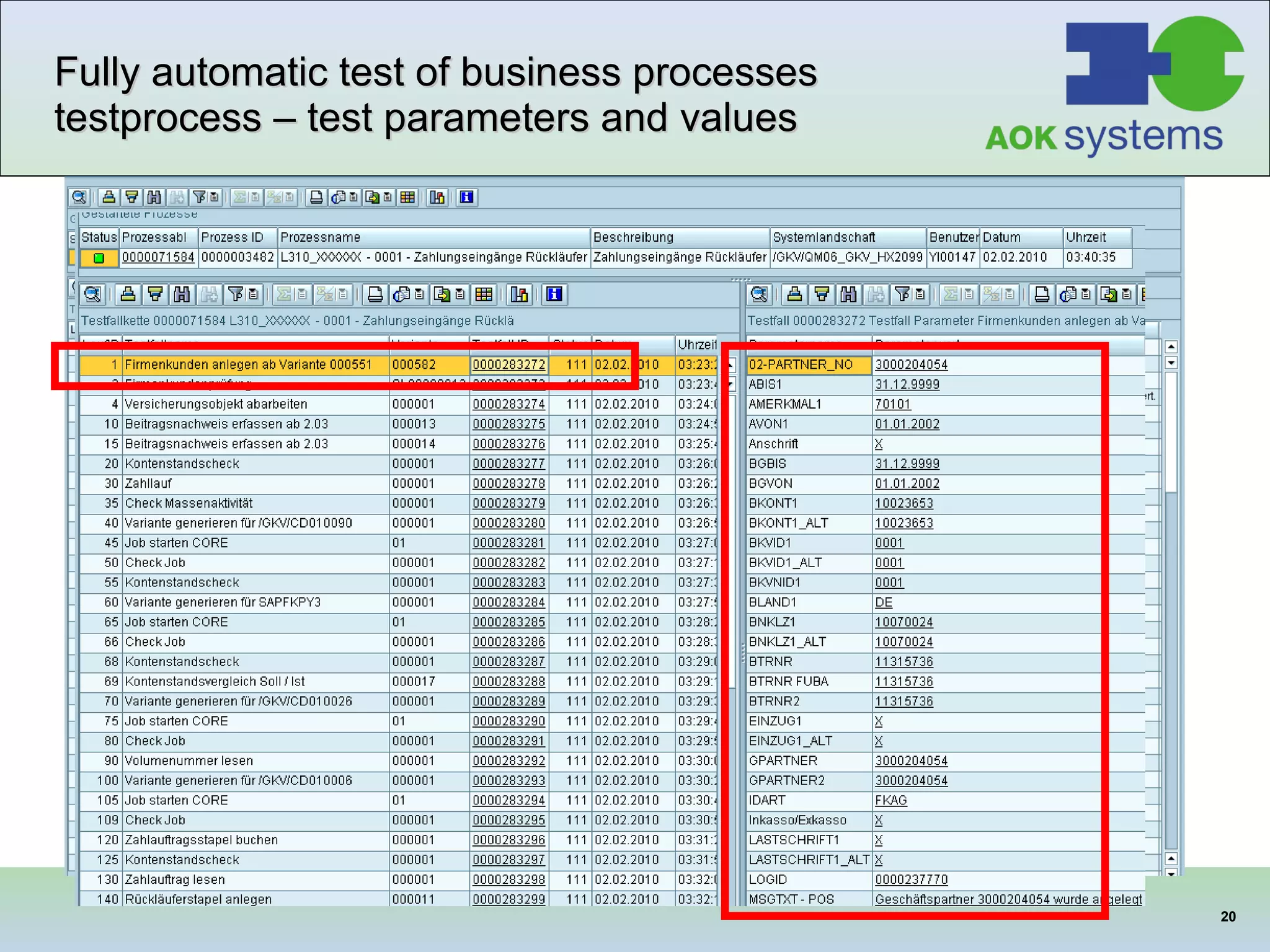Click Views icon in top toolbar
The width and height of the screenshot is (1270, 952).
339,197
